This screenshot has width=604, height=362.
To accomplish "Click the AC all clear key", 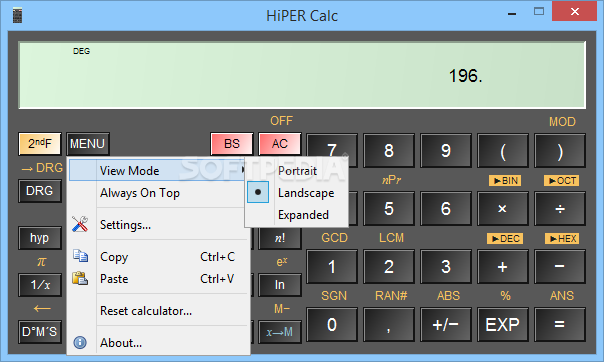I will point(280,144).
